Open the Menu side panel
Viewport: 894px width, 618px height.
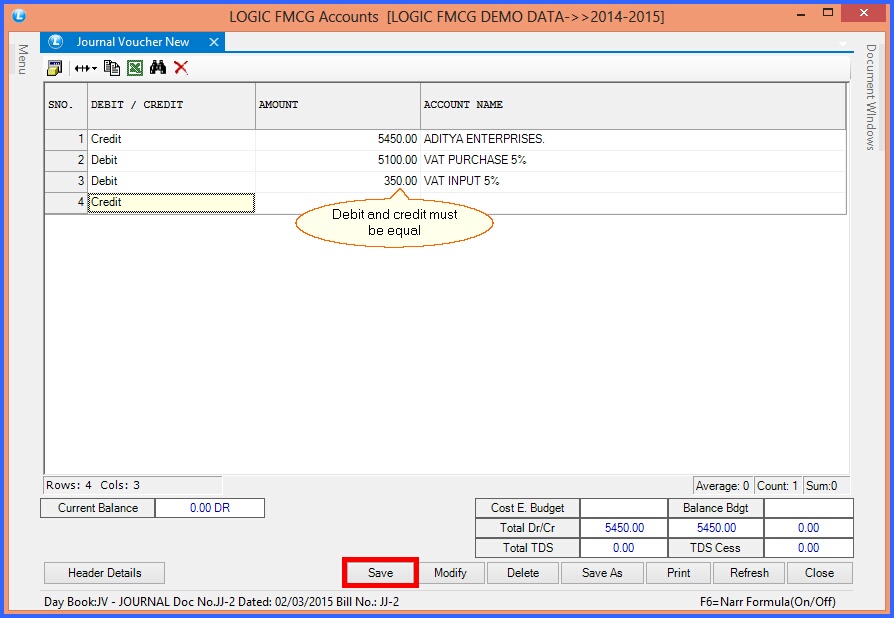[x=22, y=59]
